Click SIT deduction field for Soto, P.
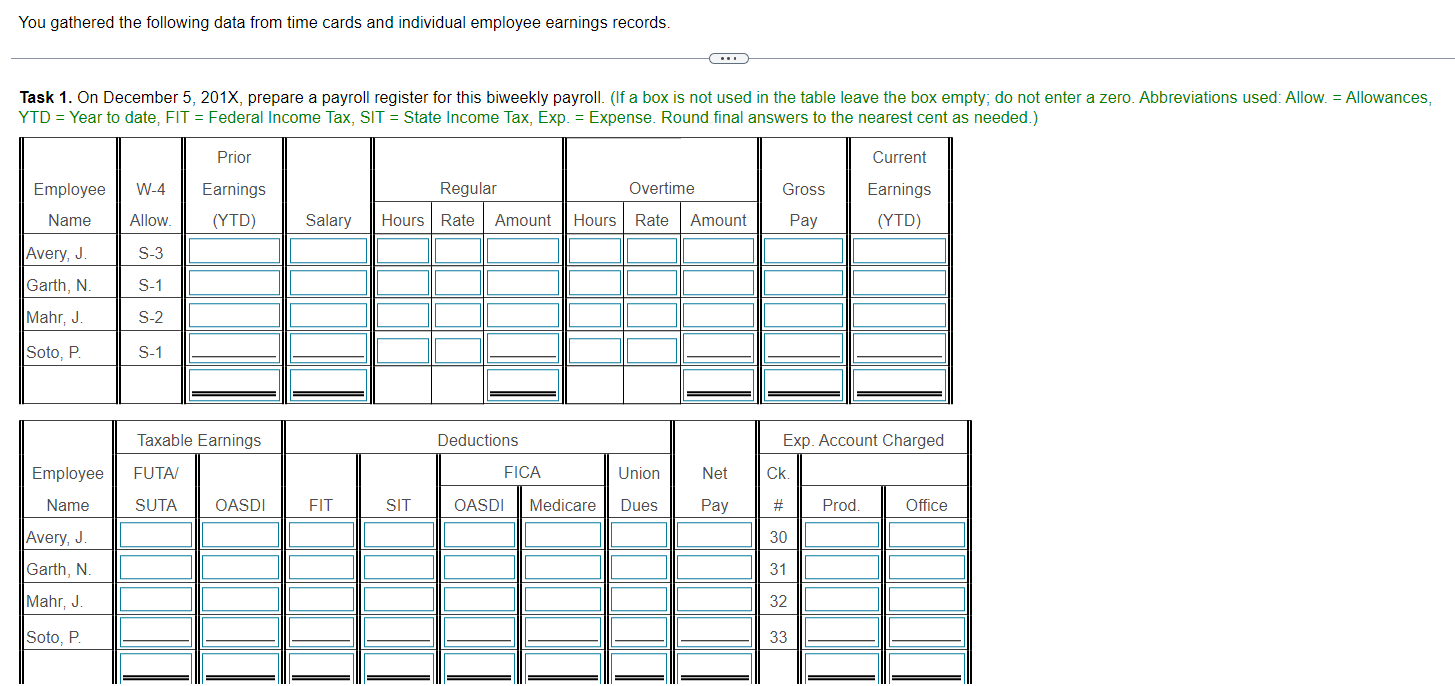Screen dimensions: 1455x686 pyautogui.click(x=397, y=631)
